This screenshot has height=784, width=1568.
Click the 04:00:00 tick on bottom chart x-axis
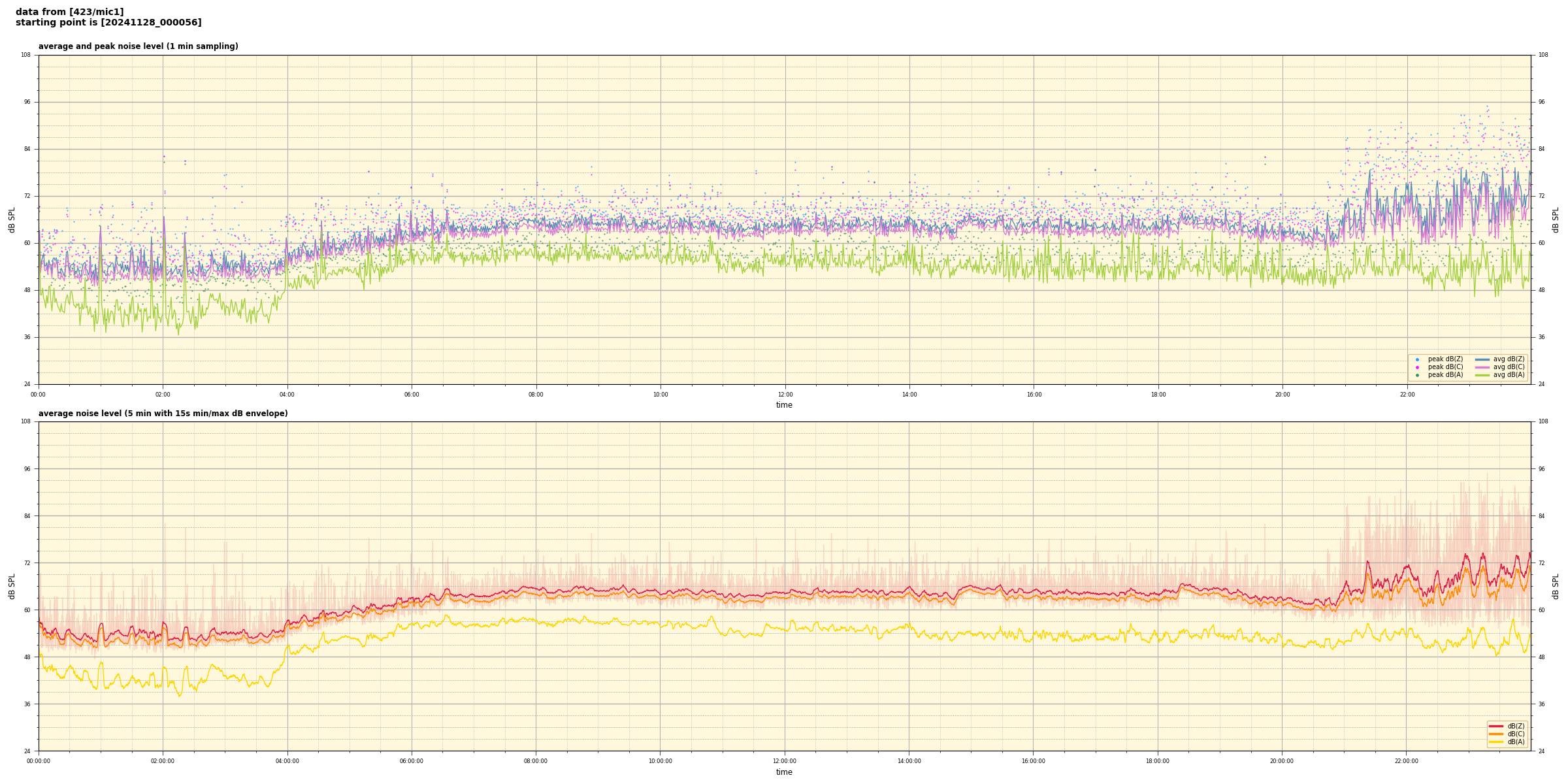(287, 761)
